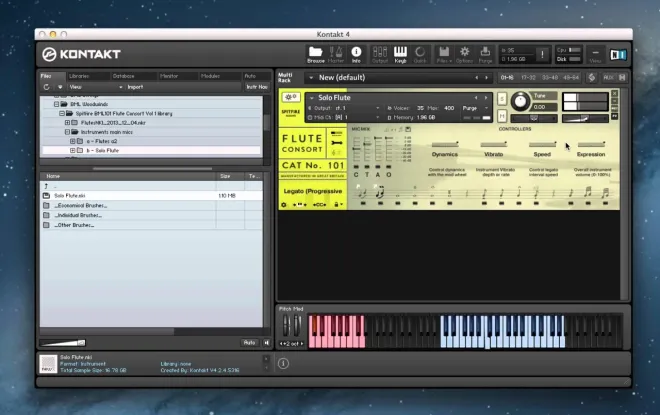Click the CC icon under Legato label

[319, 205]
